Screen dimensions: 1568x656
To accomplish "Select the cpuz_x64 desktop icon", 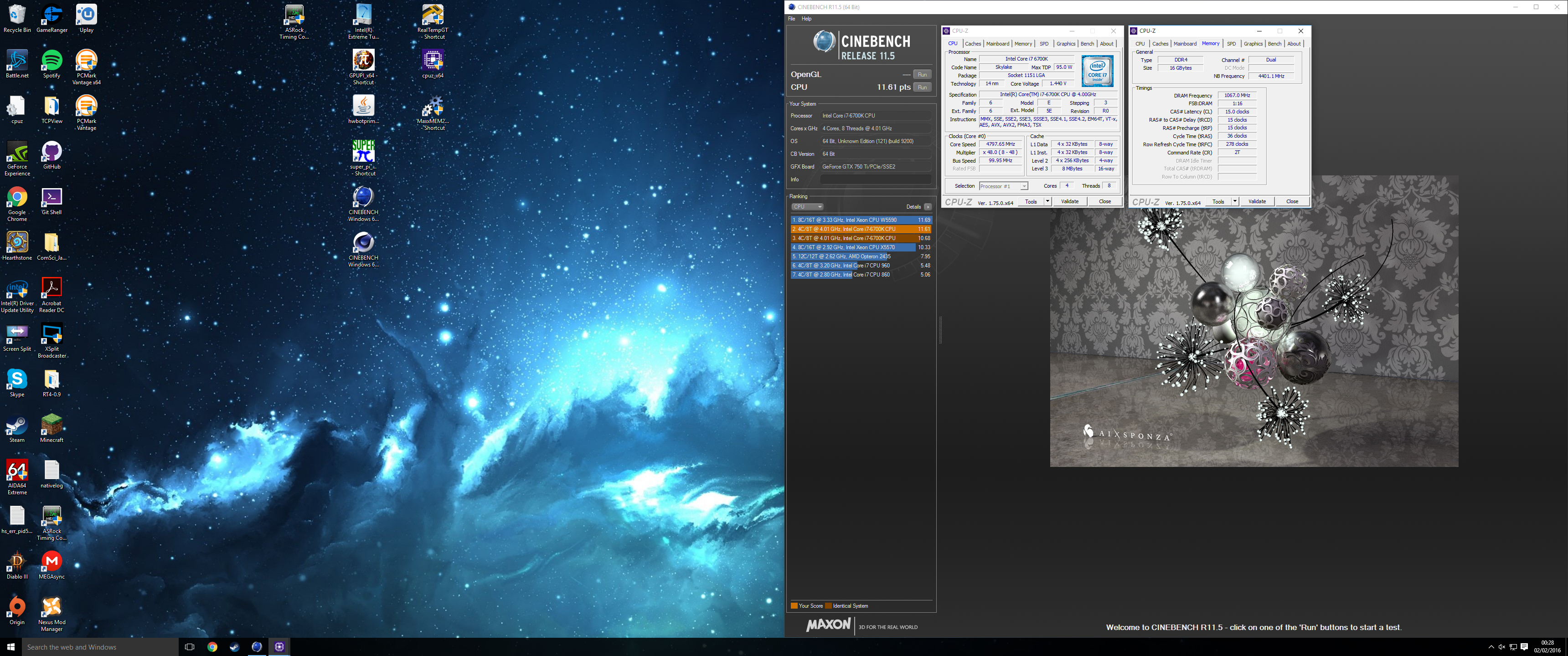I will (433, 64).
